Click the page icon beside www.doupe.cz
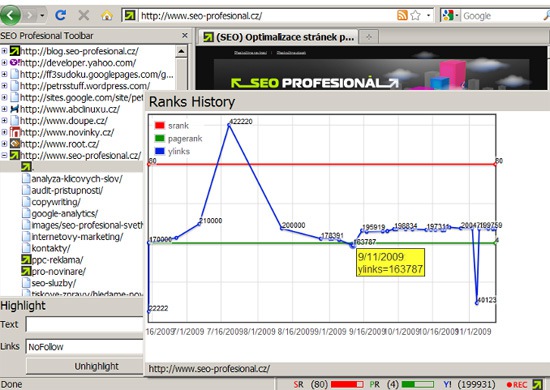 click(x=14, y=121)
